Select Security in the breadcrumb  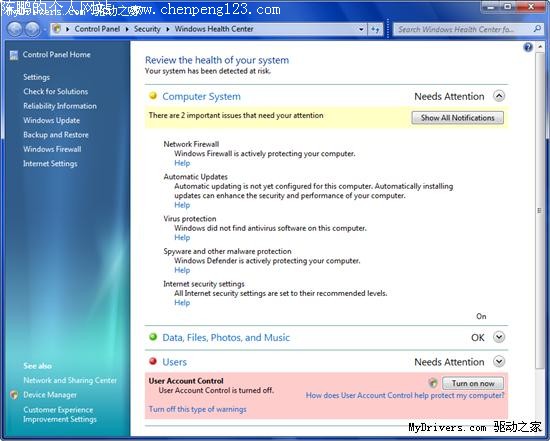point(147,29)
